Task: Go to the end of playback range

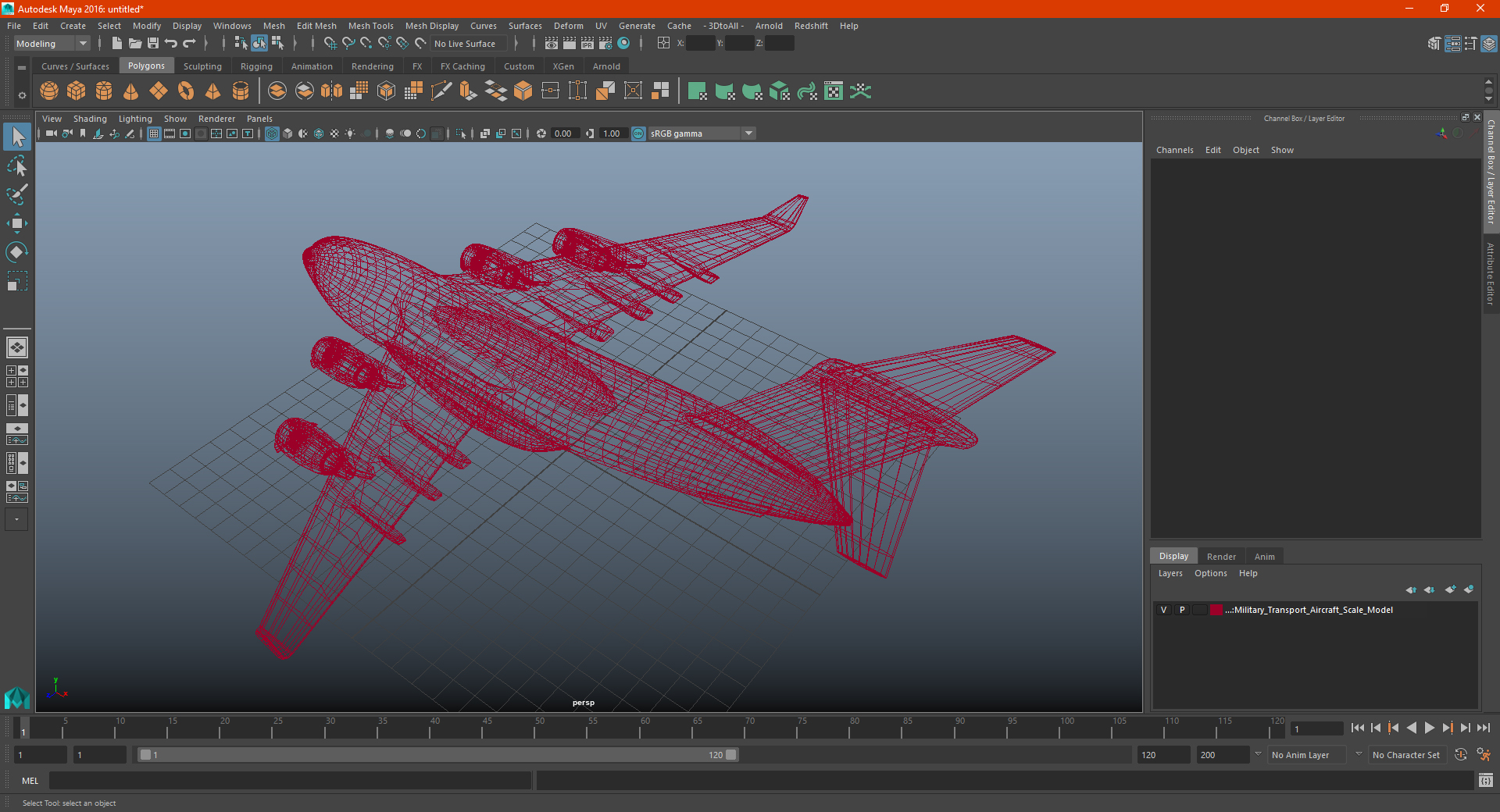Action: click(x=1484, y=728)
